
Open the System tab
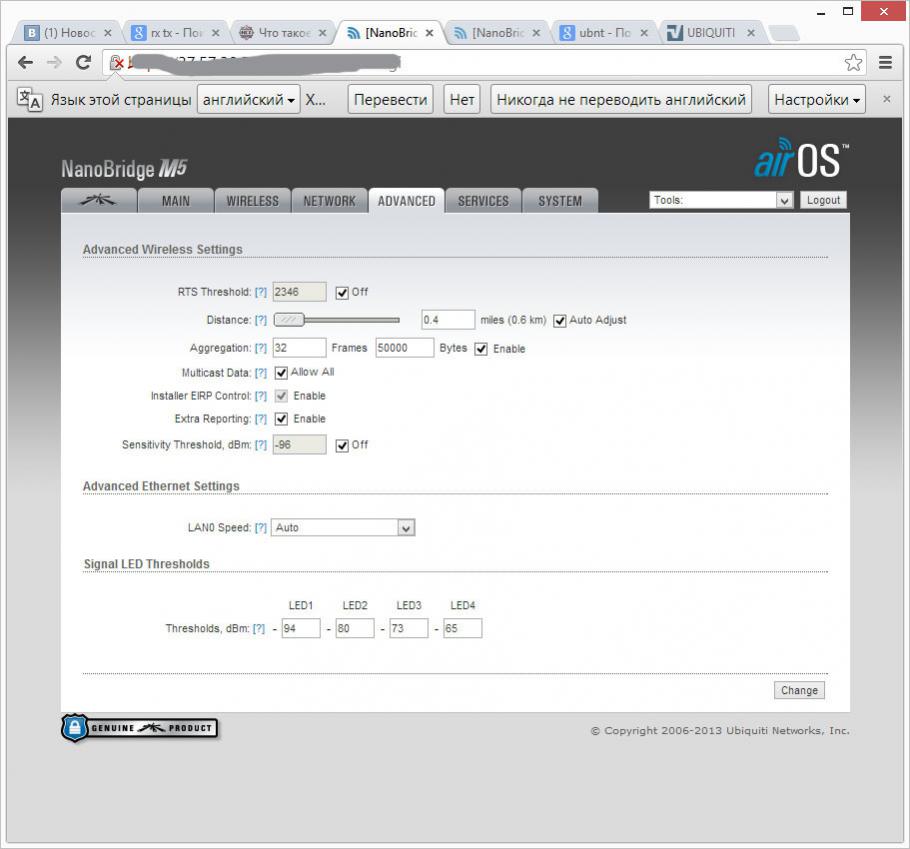tap(559, 201)
